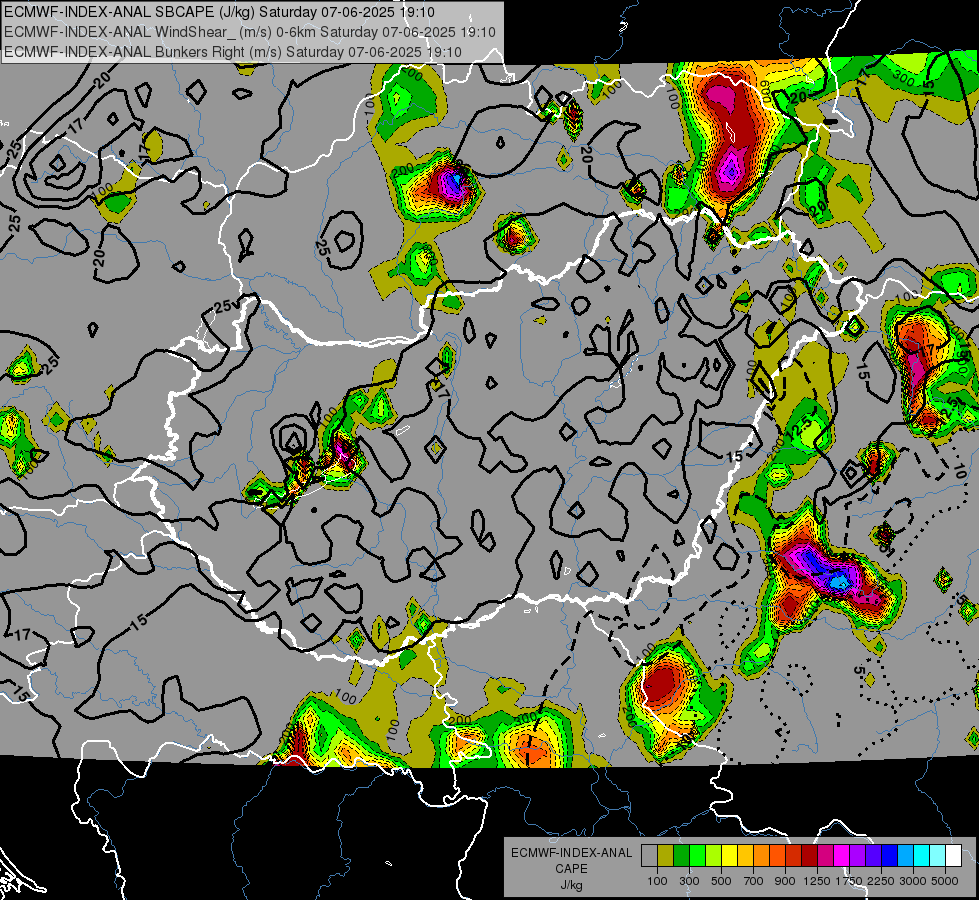
Task: Click the legend value 3000
Action: click(x=913, y=881)
